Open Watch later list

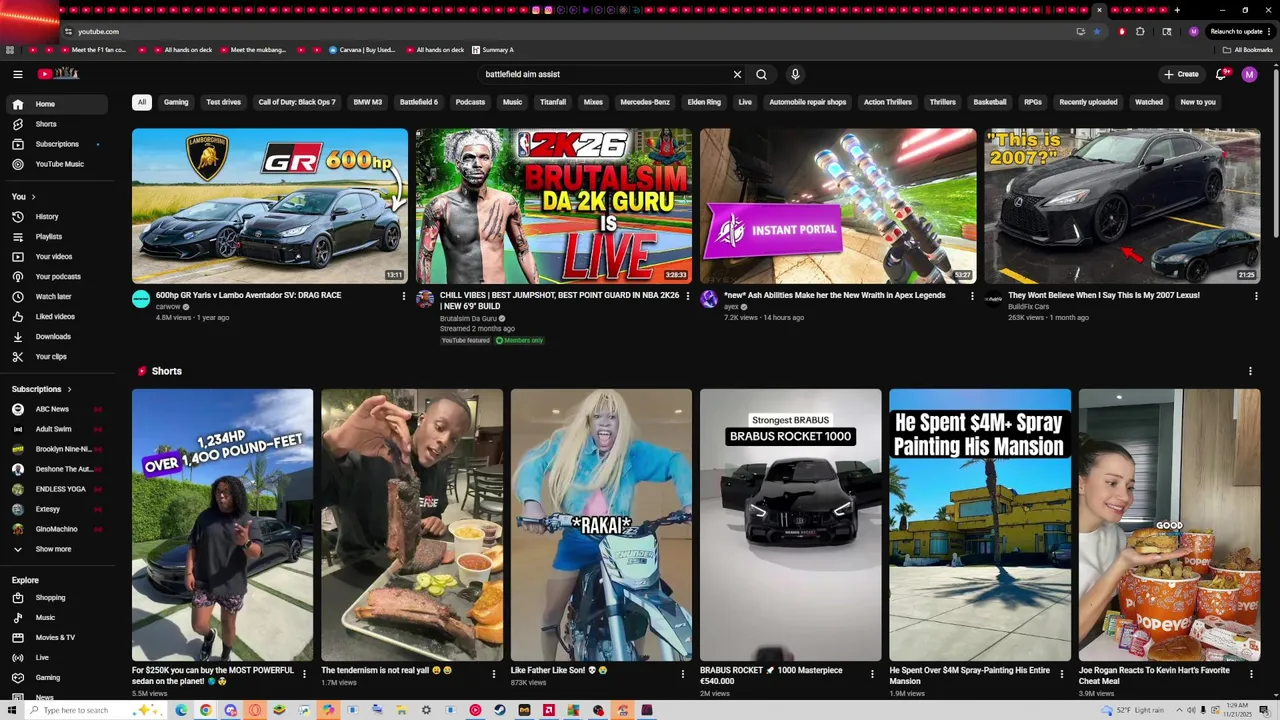click(x=56, y=297)
